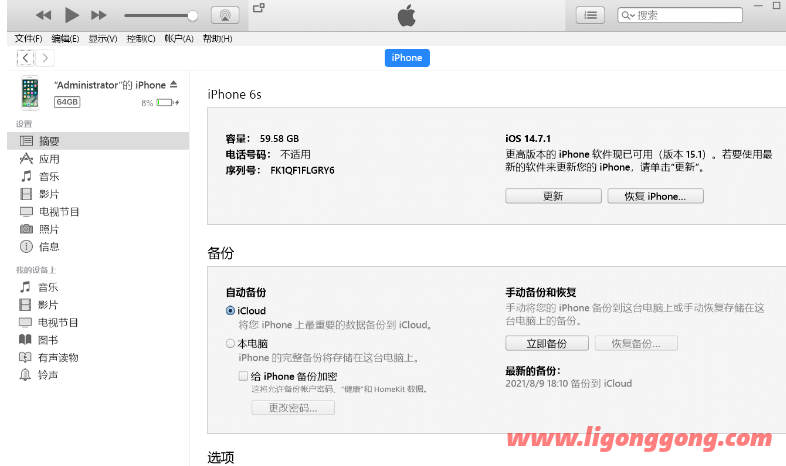This screenshot has height=466, width=786.
Task: Click the fast forward next button
Action: click(x=99, y=15)
